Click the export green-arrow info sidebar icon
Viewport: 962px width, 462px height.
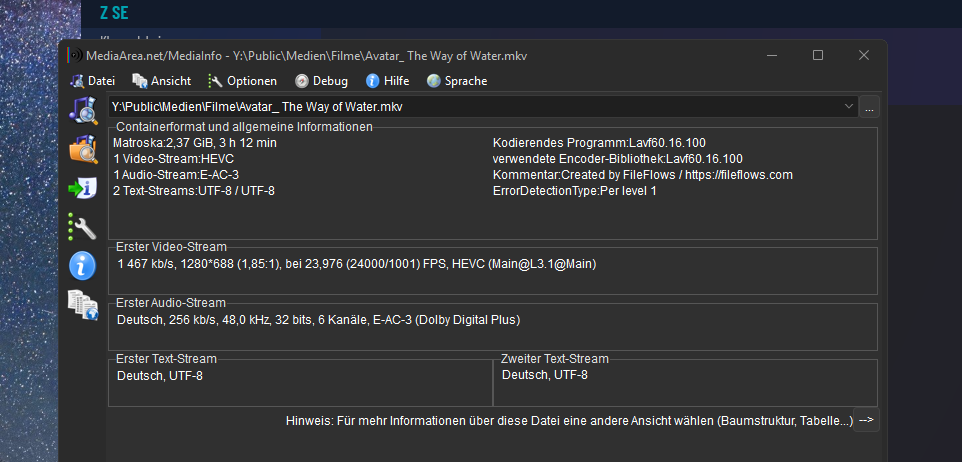point(83,188)
